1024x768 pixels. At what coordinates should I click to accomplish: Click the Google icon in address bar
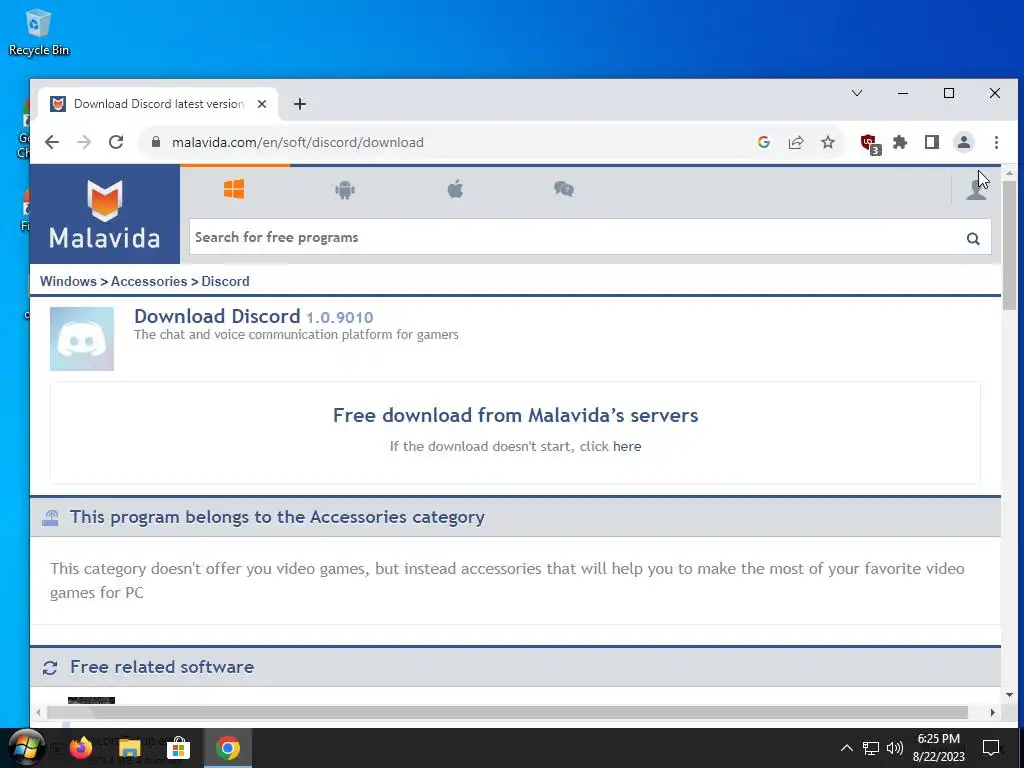click(763, 142)
